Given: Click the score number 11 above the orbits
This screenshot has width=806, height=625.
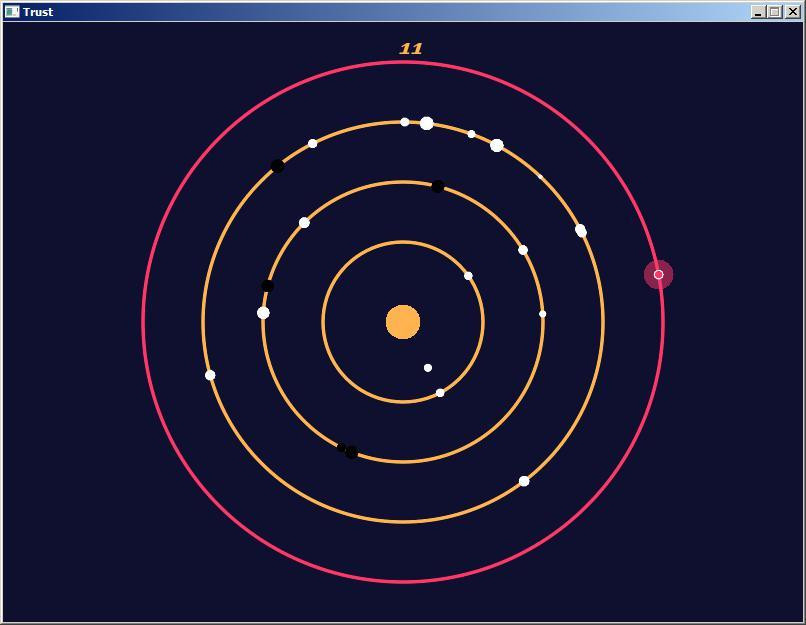Looking at the screenshot, I should [412, 46].
